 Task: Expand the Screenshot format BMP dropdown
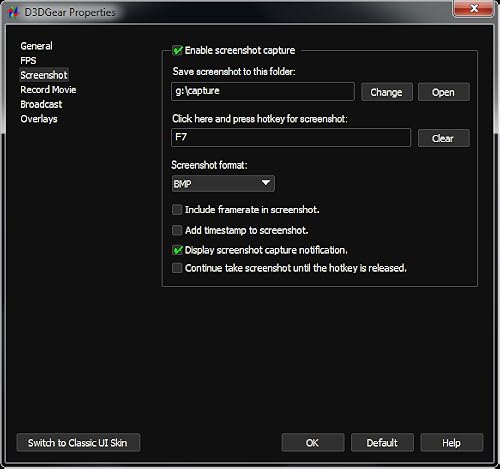pyautogui.click(x=223, y=183)
